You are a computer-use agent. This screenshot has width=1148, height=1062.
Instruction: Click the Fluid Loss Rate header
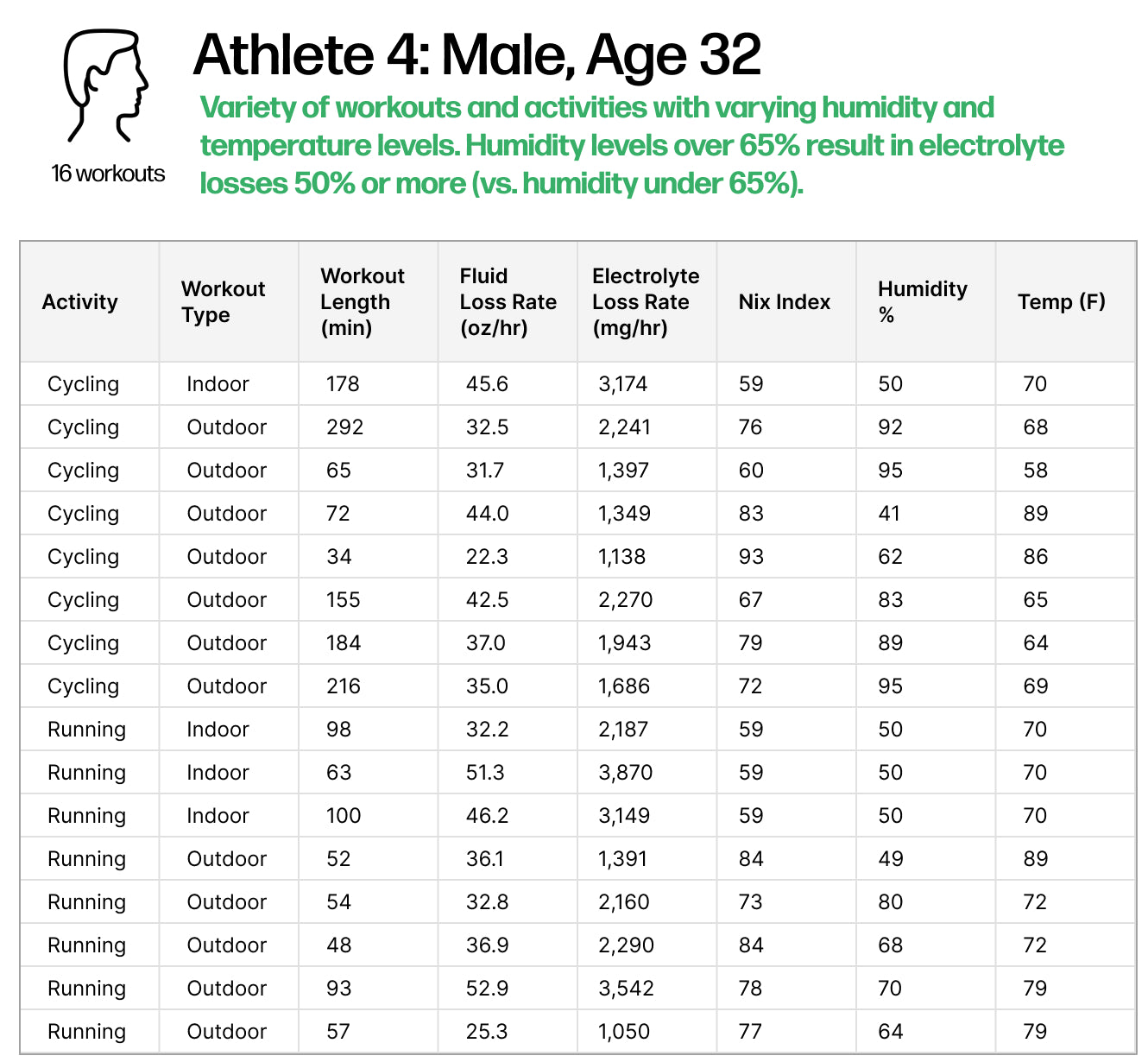pos(508,302)
